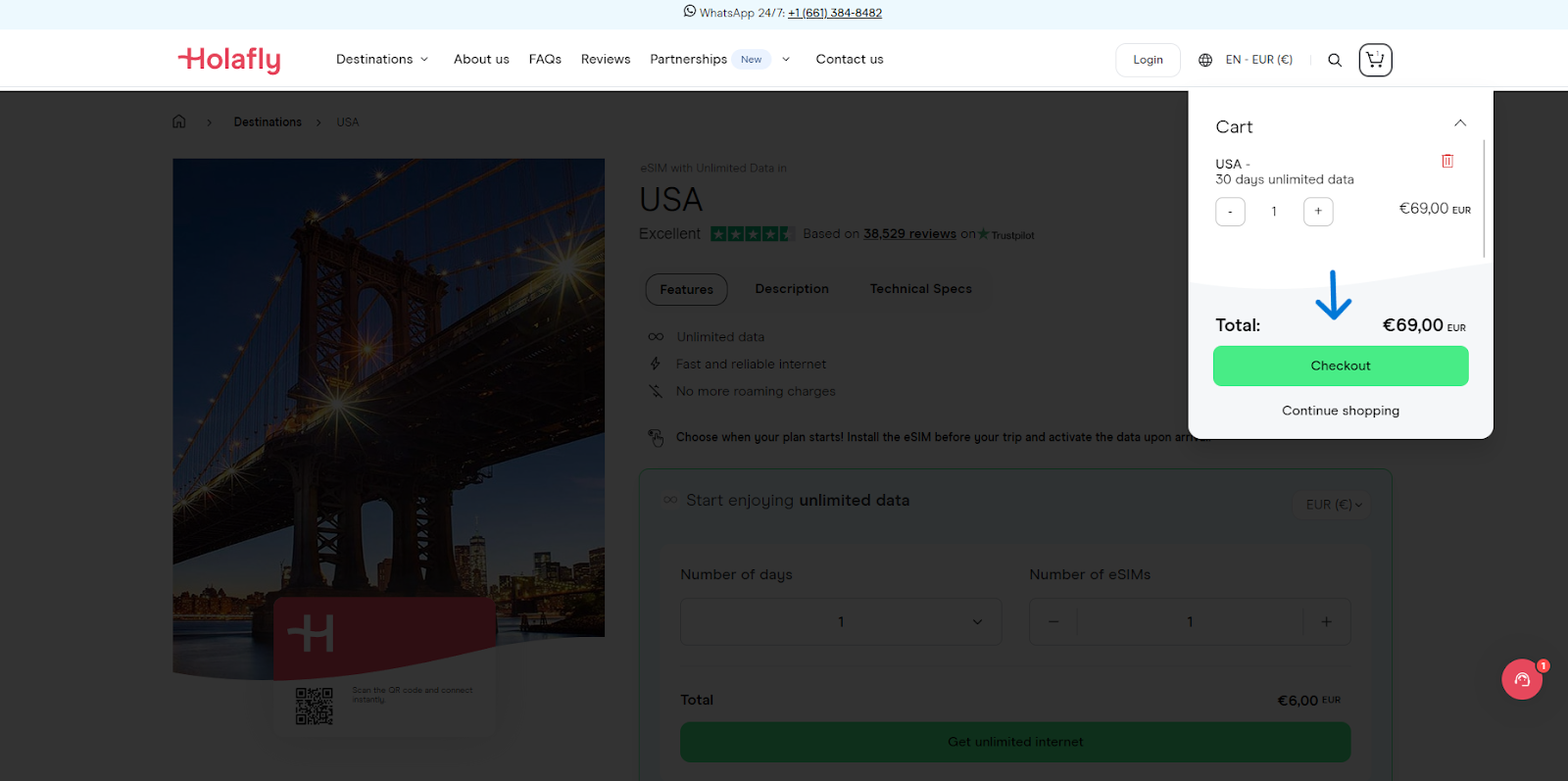Switch to the Technical Specs tab
This screenshot has height=781, width=1568.
tap(921, 289)
